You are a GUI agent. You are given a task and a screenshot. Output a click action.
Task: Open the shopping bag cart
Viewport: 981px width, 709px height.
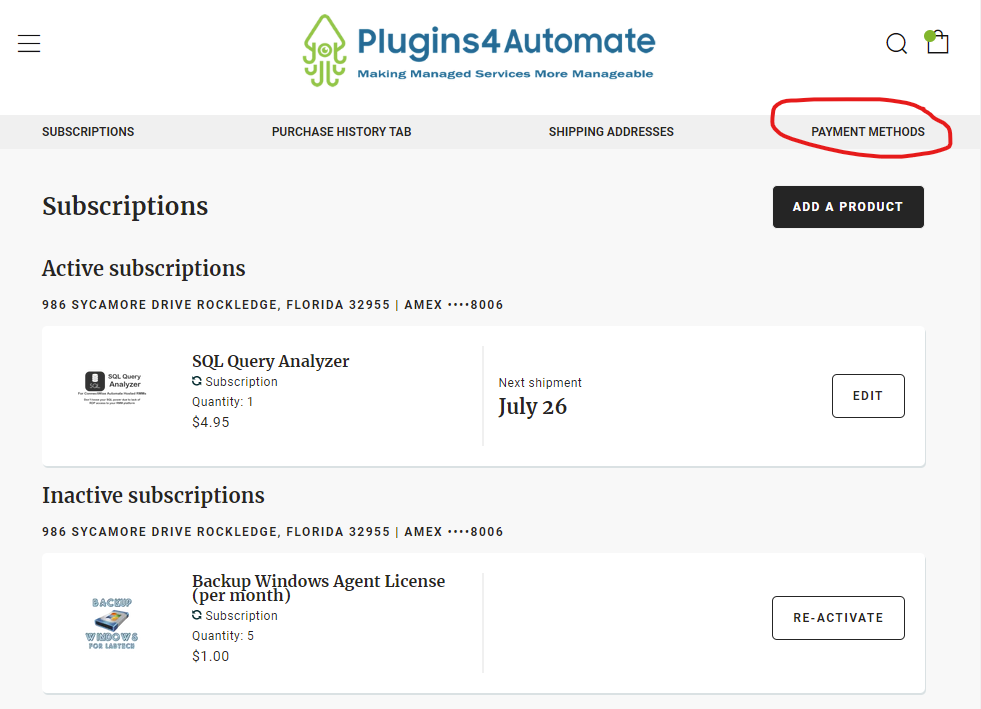(x=937, y=42)
